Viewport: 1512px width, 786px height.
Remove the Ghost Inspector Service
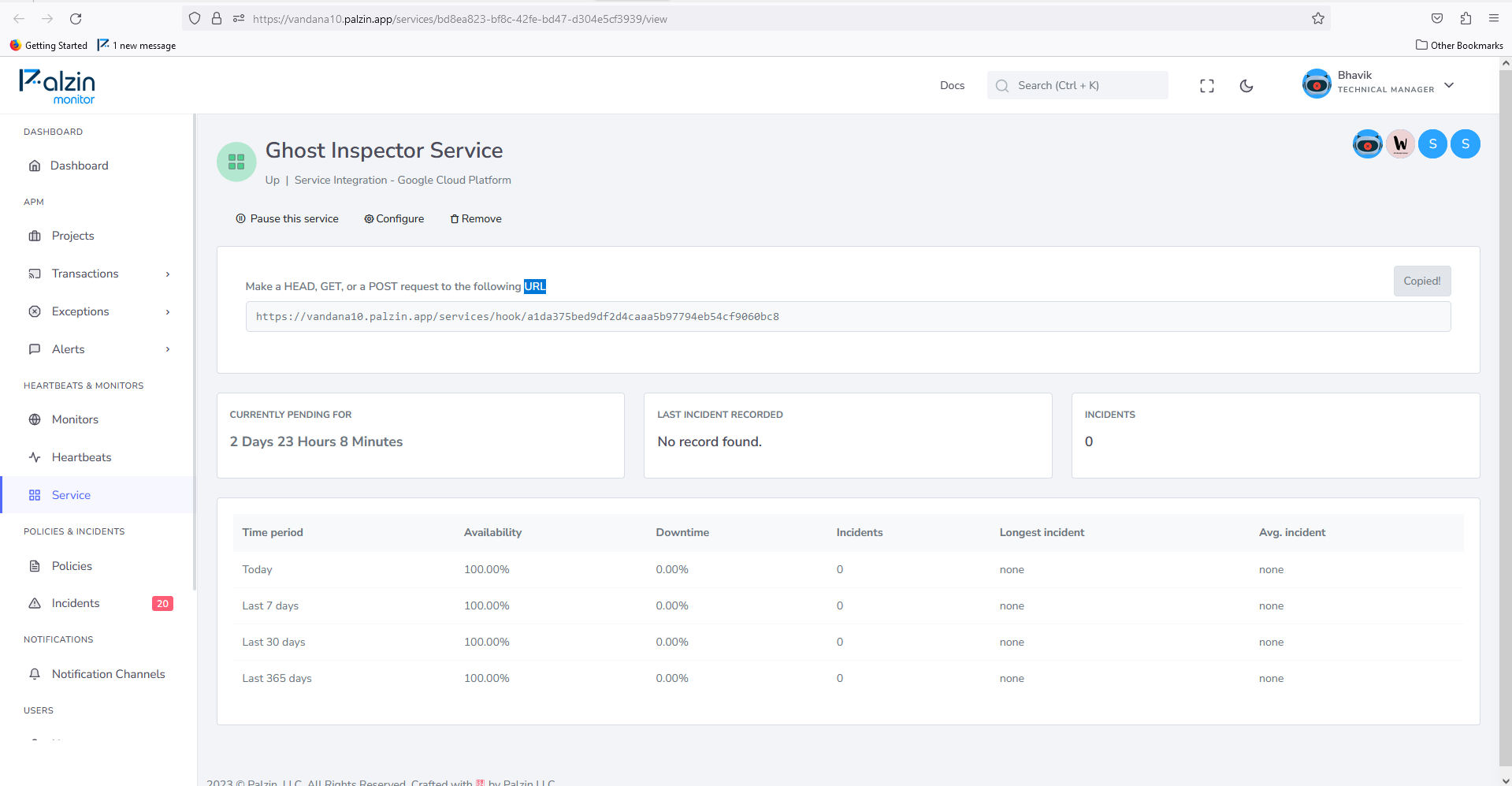[x=476, y=219]
